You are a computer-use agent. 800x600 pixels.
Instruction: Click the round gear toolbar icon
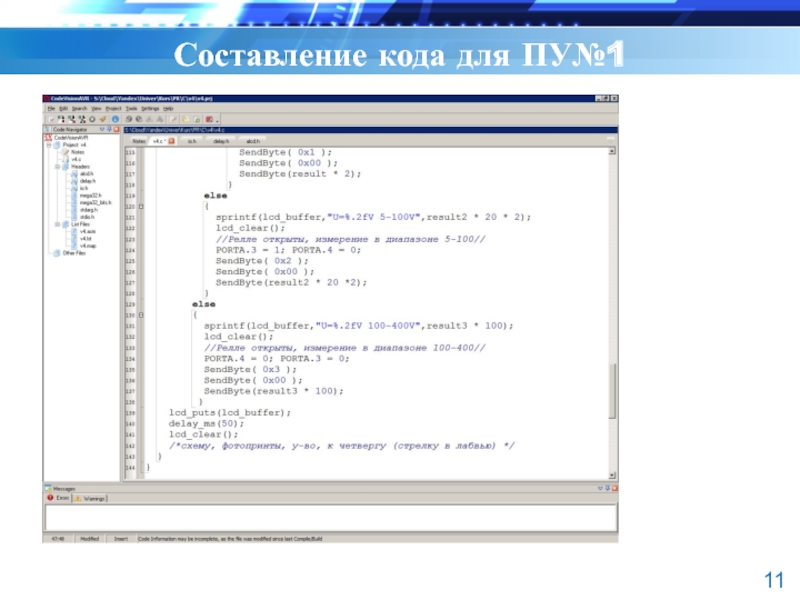click(92, 119)
